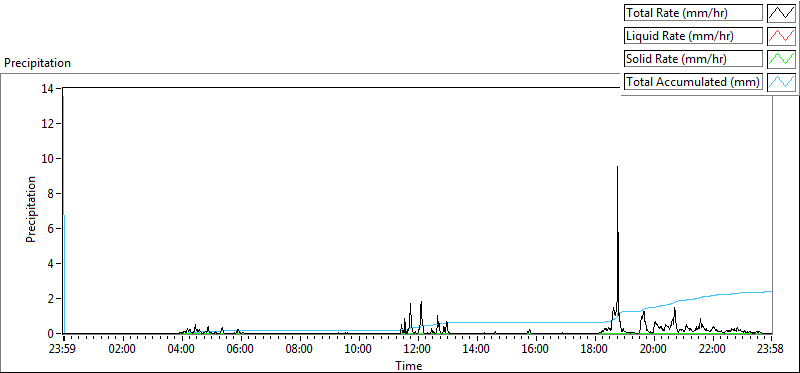Click the Precipitation chart caption

pyautogui.click(x=37, y=63)
